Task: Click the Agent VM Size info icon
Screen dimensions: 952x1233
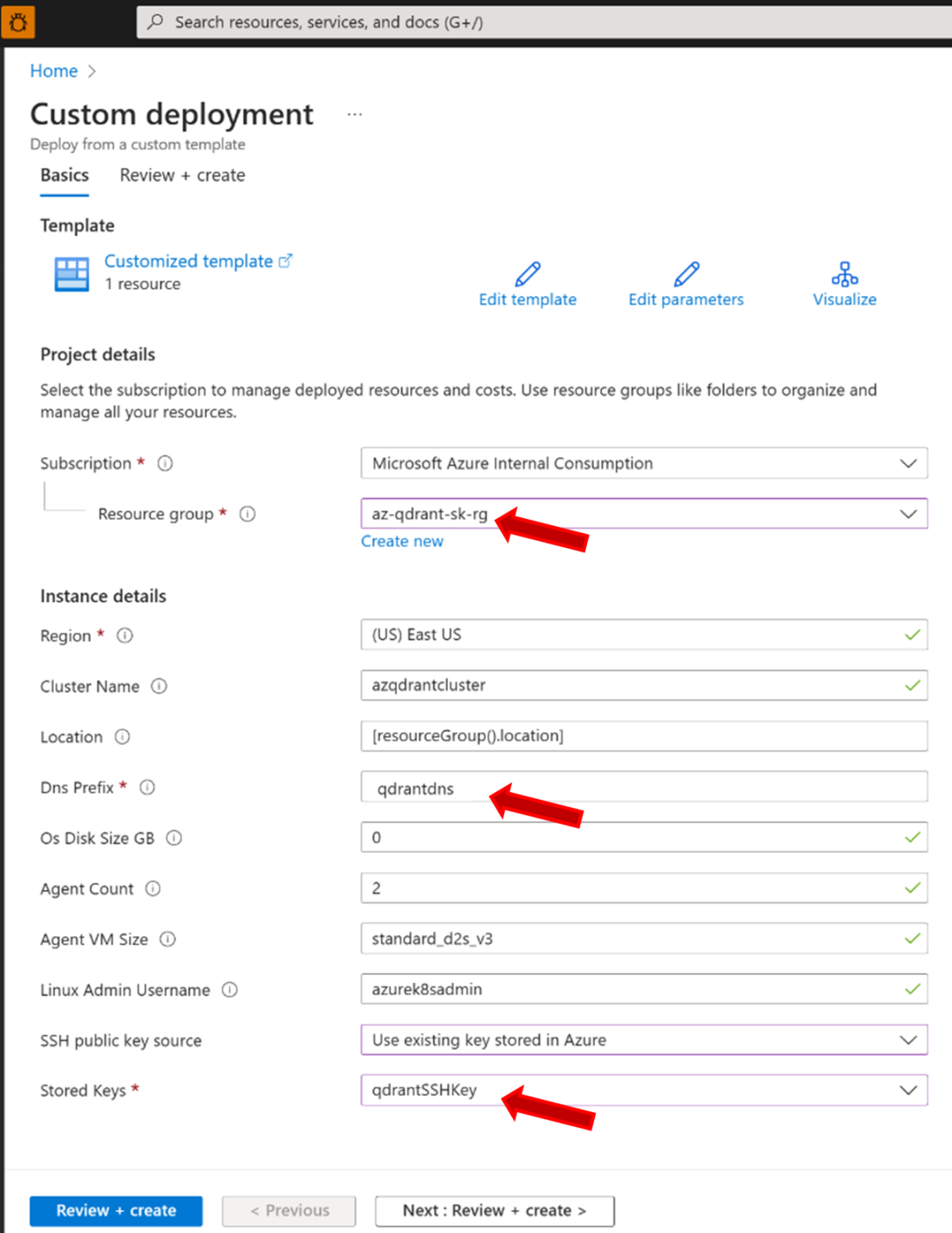Action: [x=167, y=940]
